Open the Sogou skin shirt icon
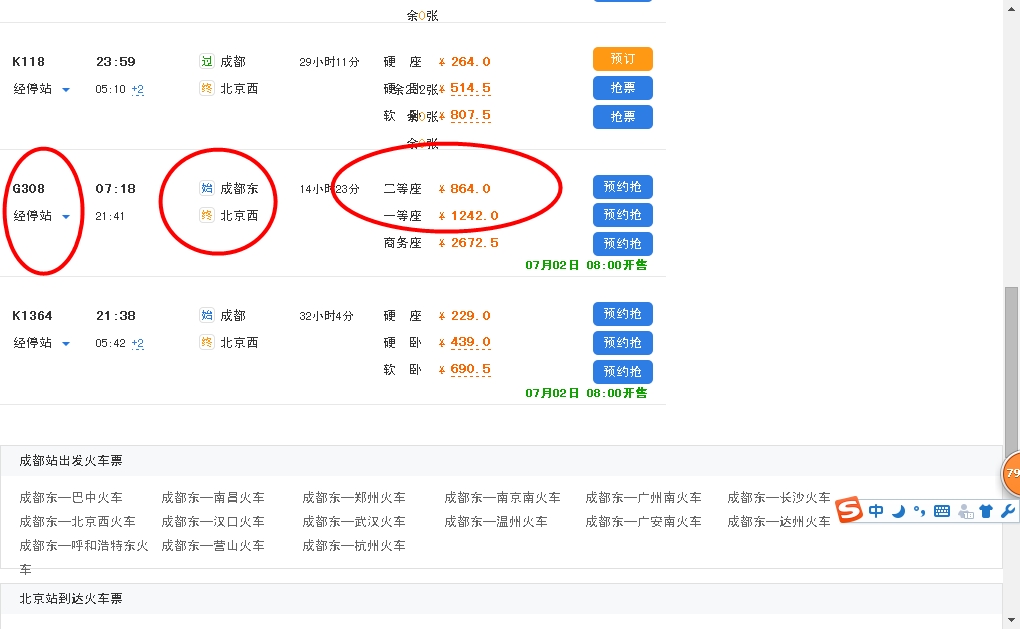This screenshot has height=629, width=1020. [986, 511]
